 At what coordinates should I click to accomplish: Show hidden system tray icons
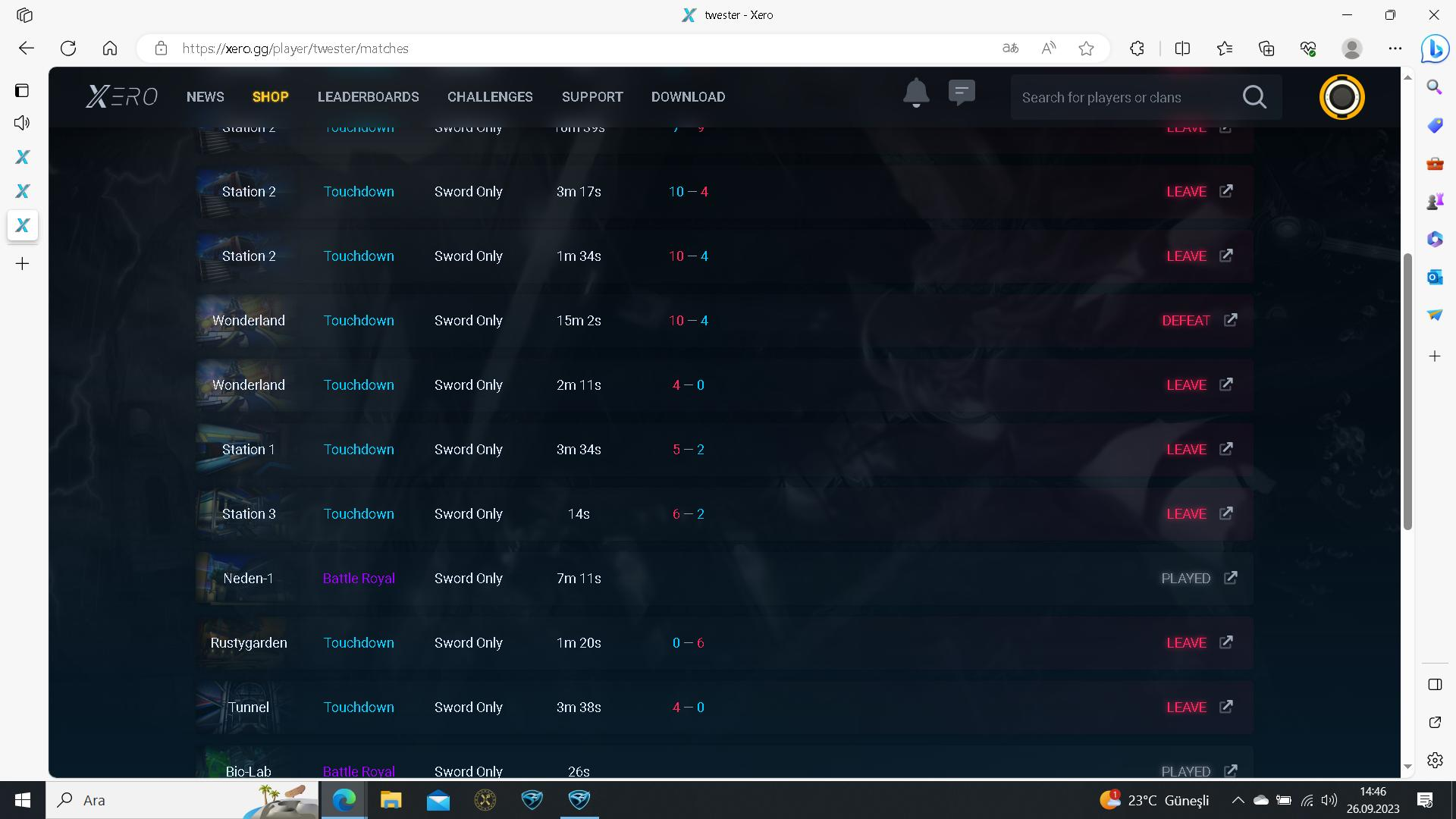click(x=1238, y=800)
